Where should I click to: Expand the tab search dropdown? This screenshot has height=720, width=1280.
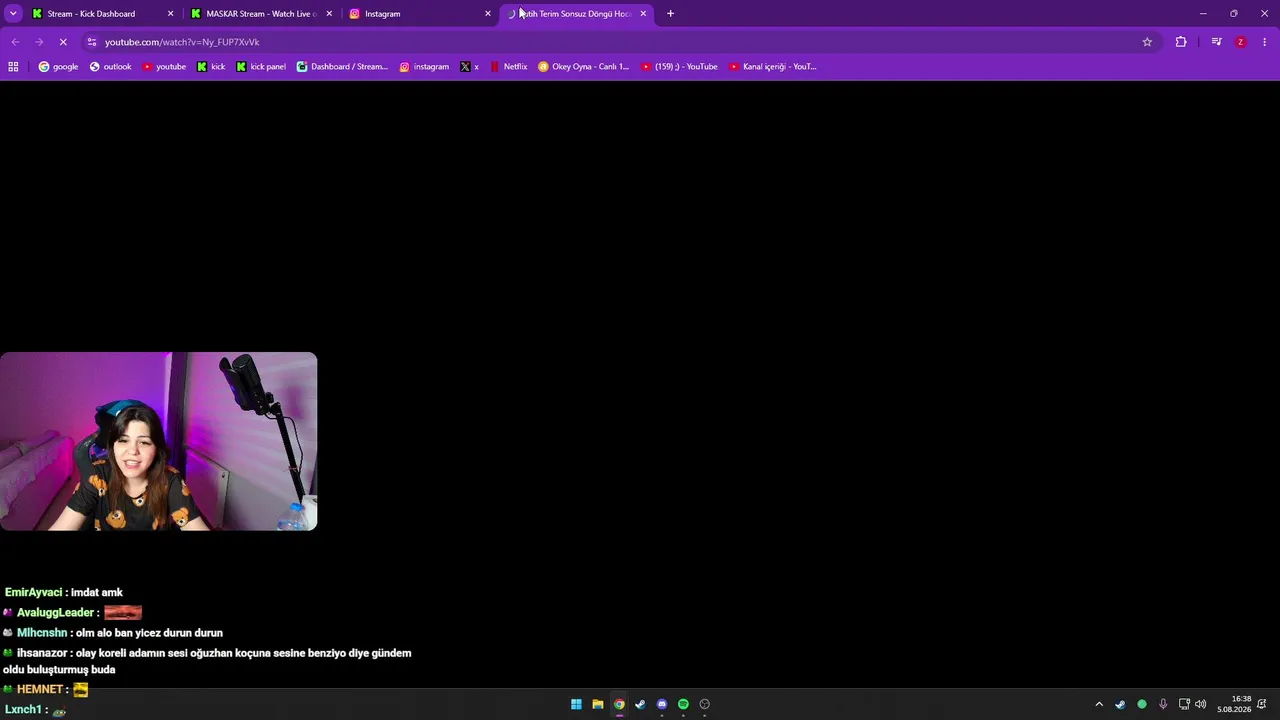pos(13,14)
